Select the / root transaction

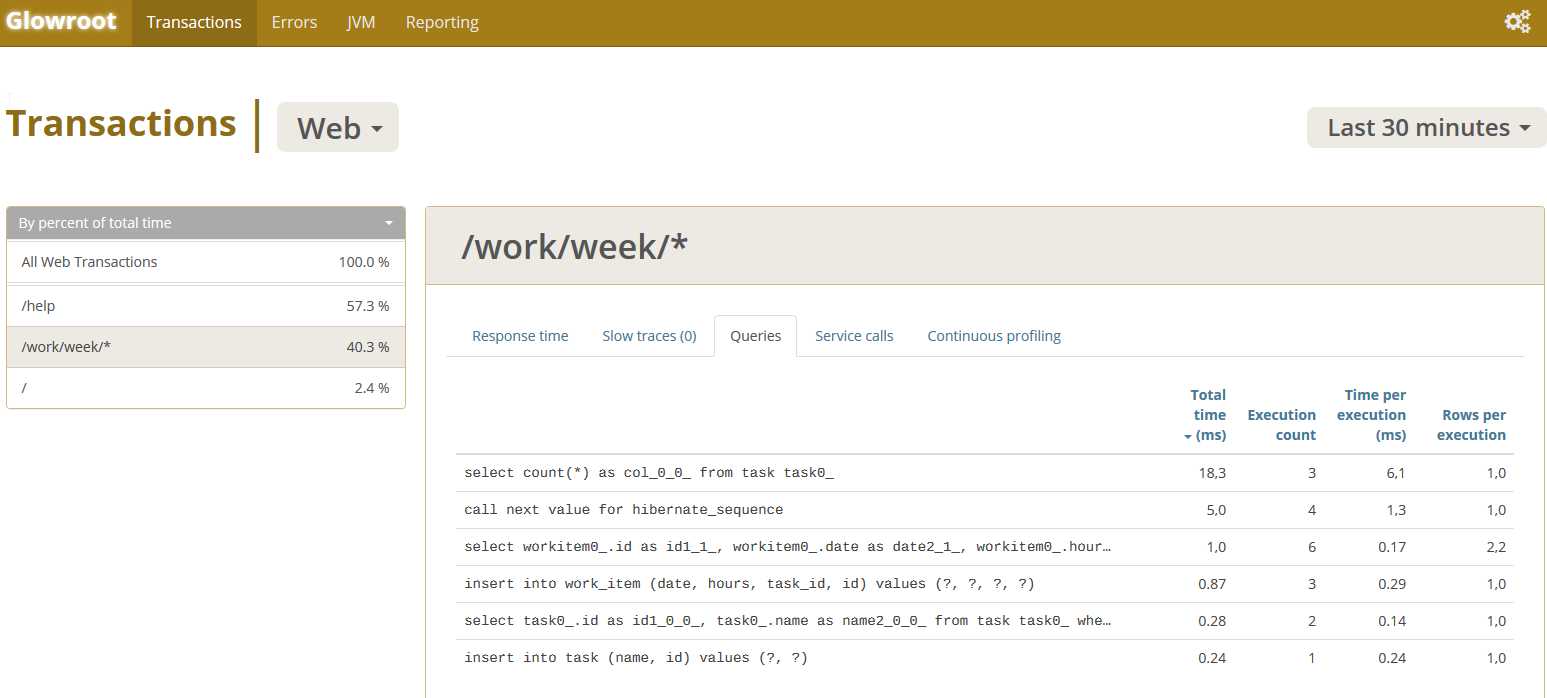pos(206,388)
